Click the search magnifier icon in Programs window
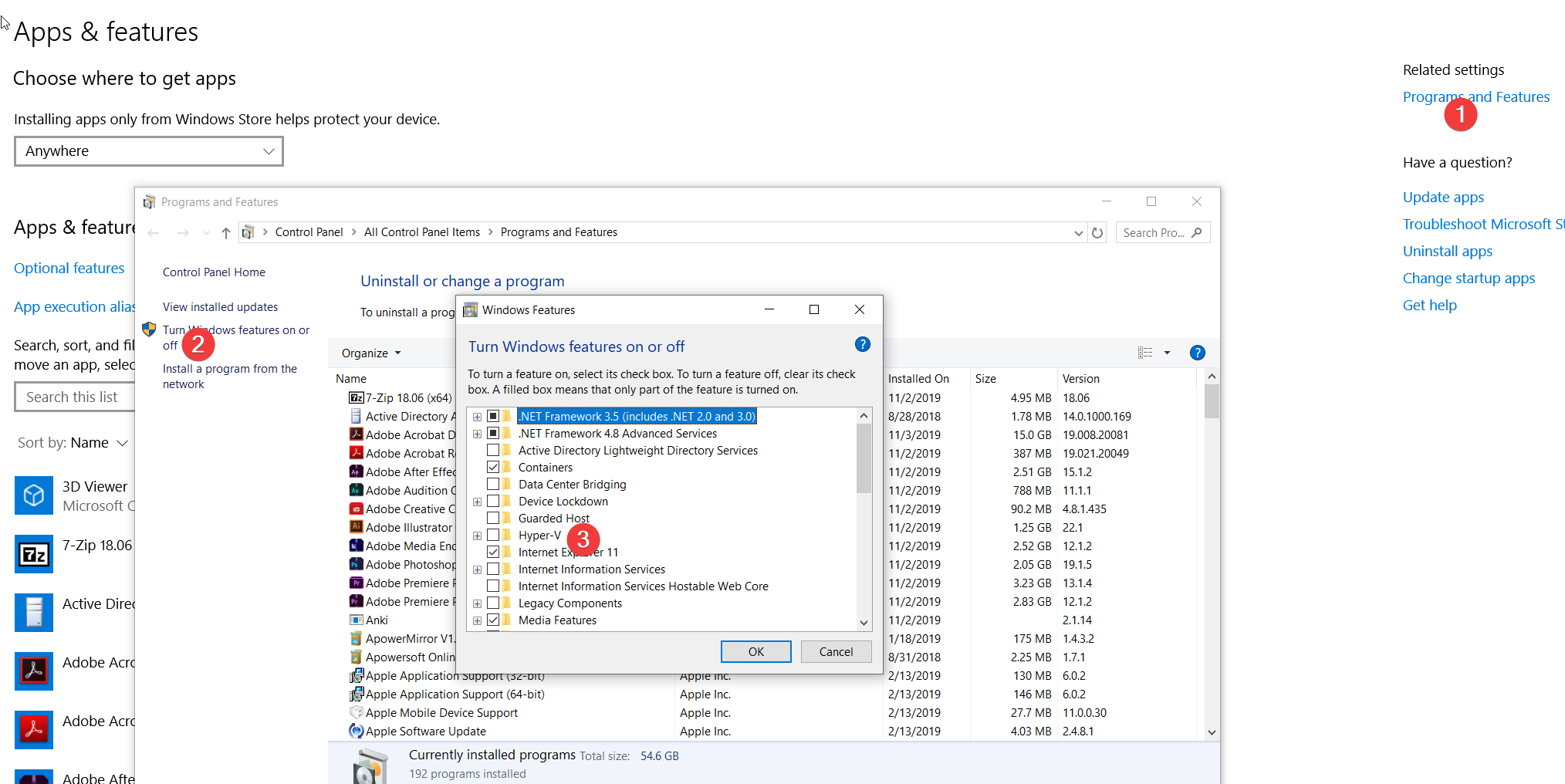Screen dimensions: 1565x784 click(1196, 232)
